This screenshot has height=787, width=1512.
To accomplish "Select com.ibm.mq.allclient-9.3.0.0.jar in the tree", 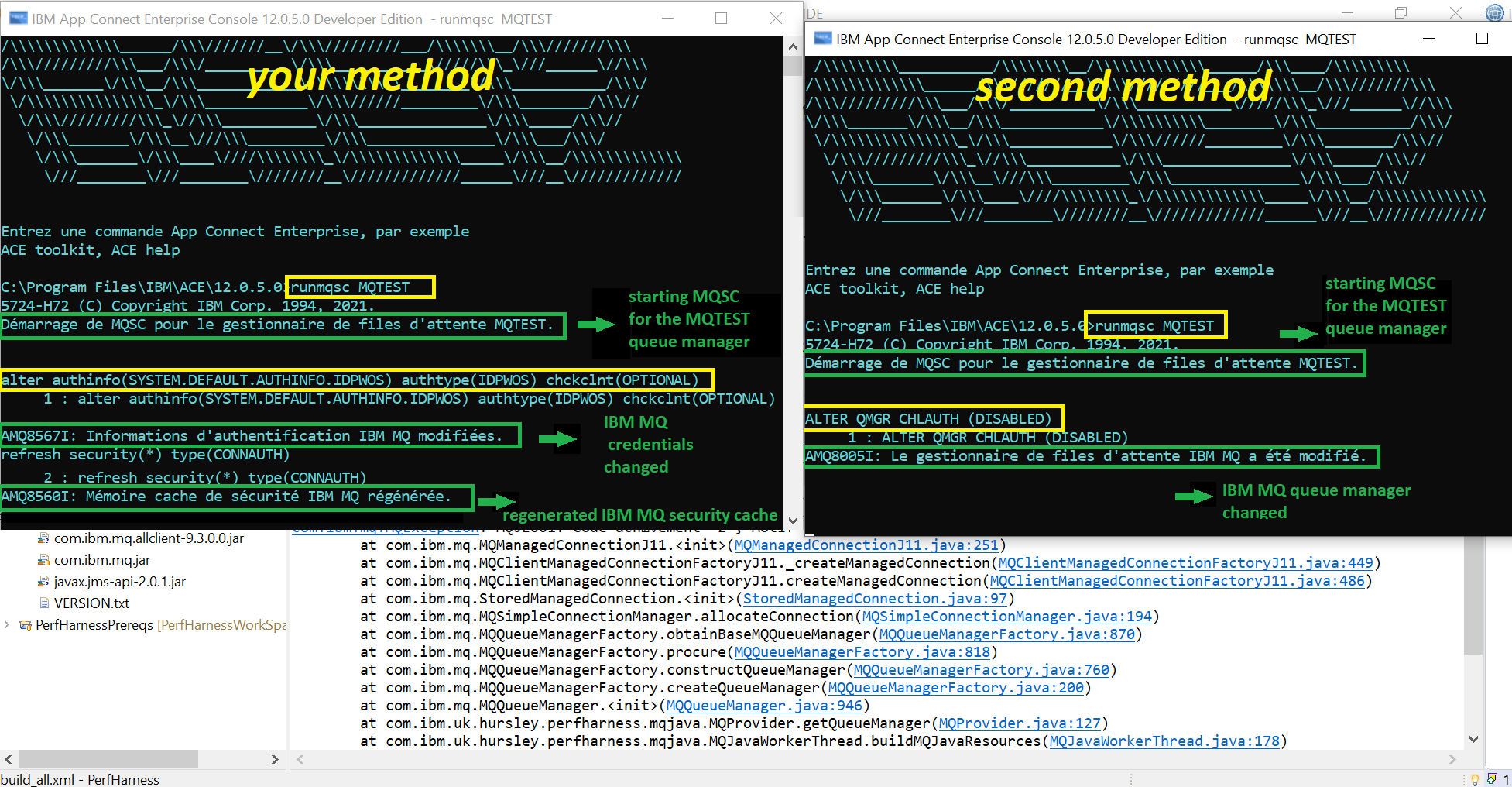I will (149, 538).
